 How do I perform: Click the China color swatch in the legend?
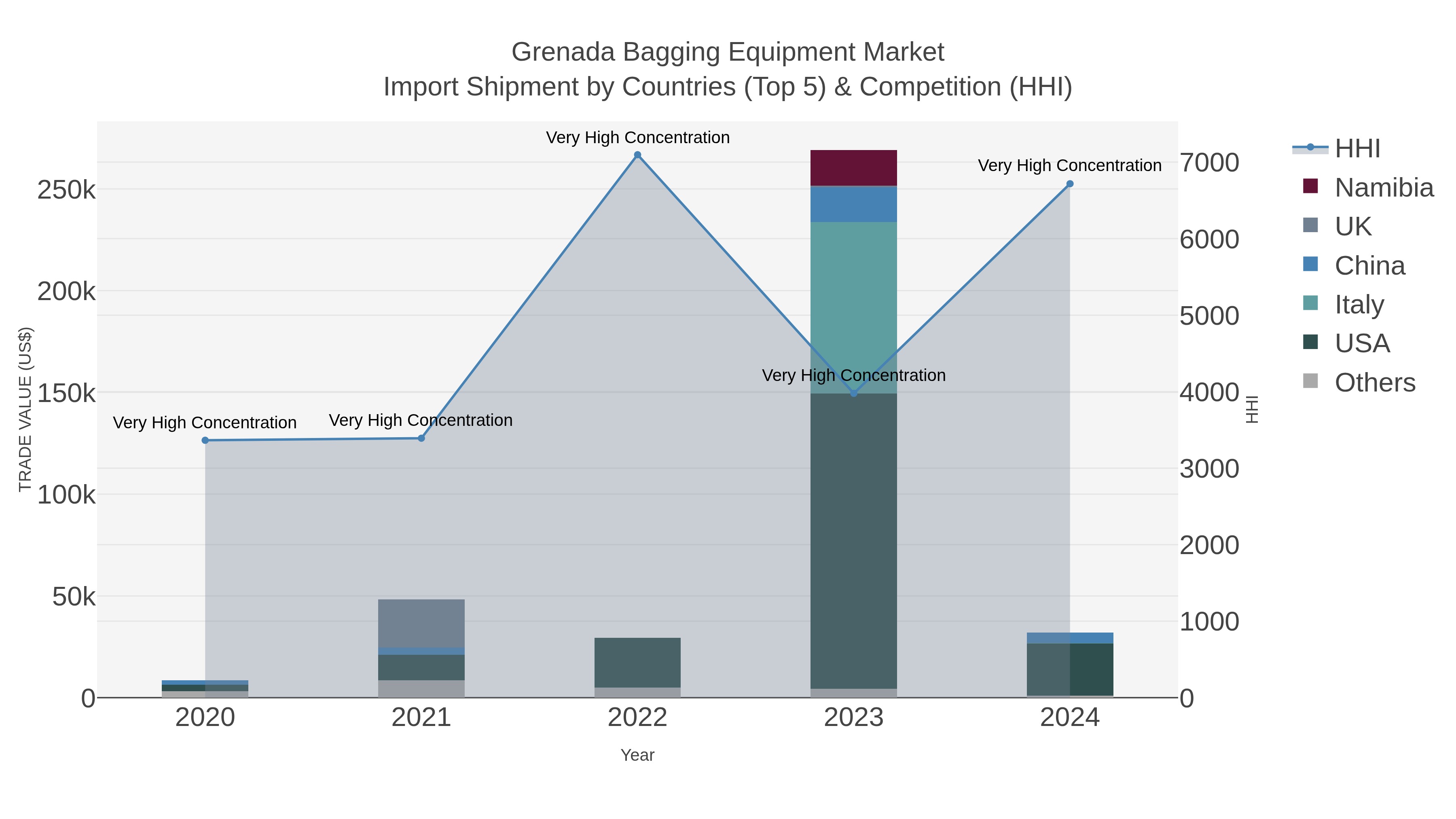[x=1310, y=264]
